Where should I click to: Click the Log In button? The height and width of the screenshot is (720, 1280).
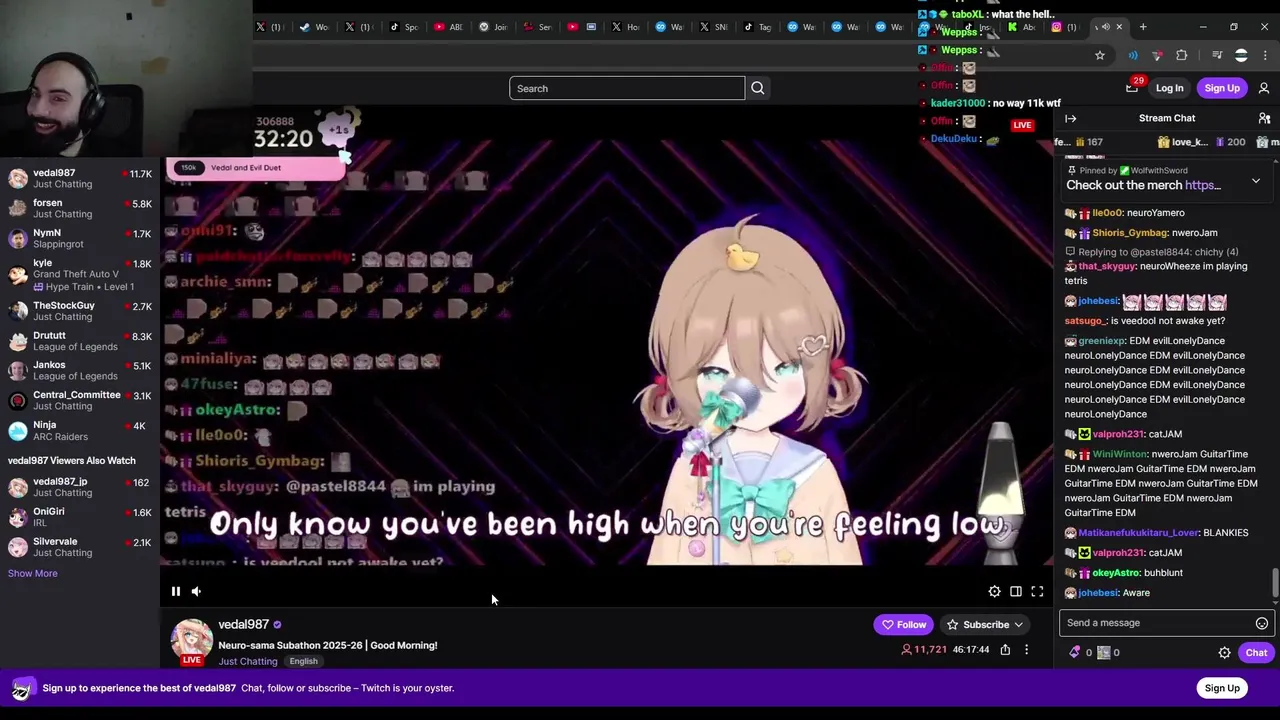(x=1169, y=88)
